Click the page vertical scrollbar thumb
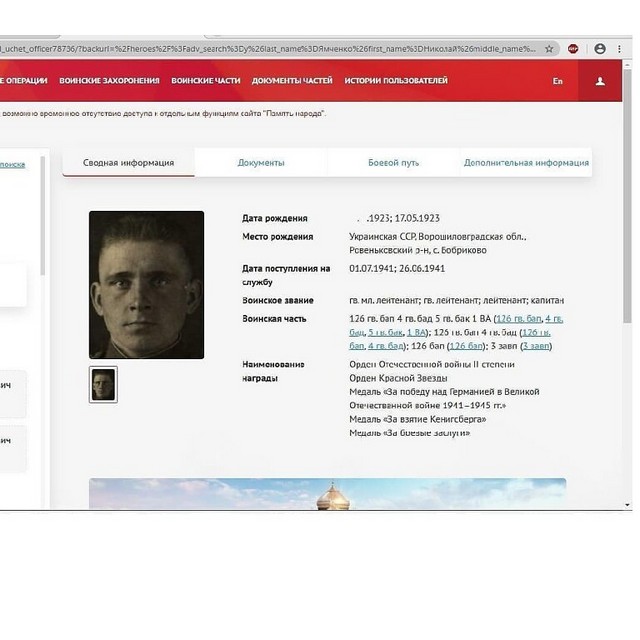This screenshot has height=640, width=640. (627, 195)
